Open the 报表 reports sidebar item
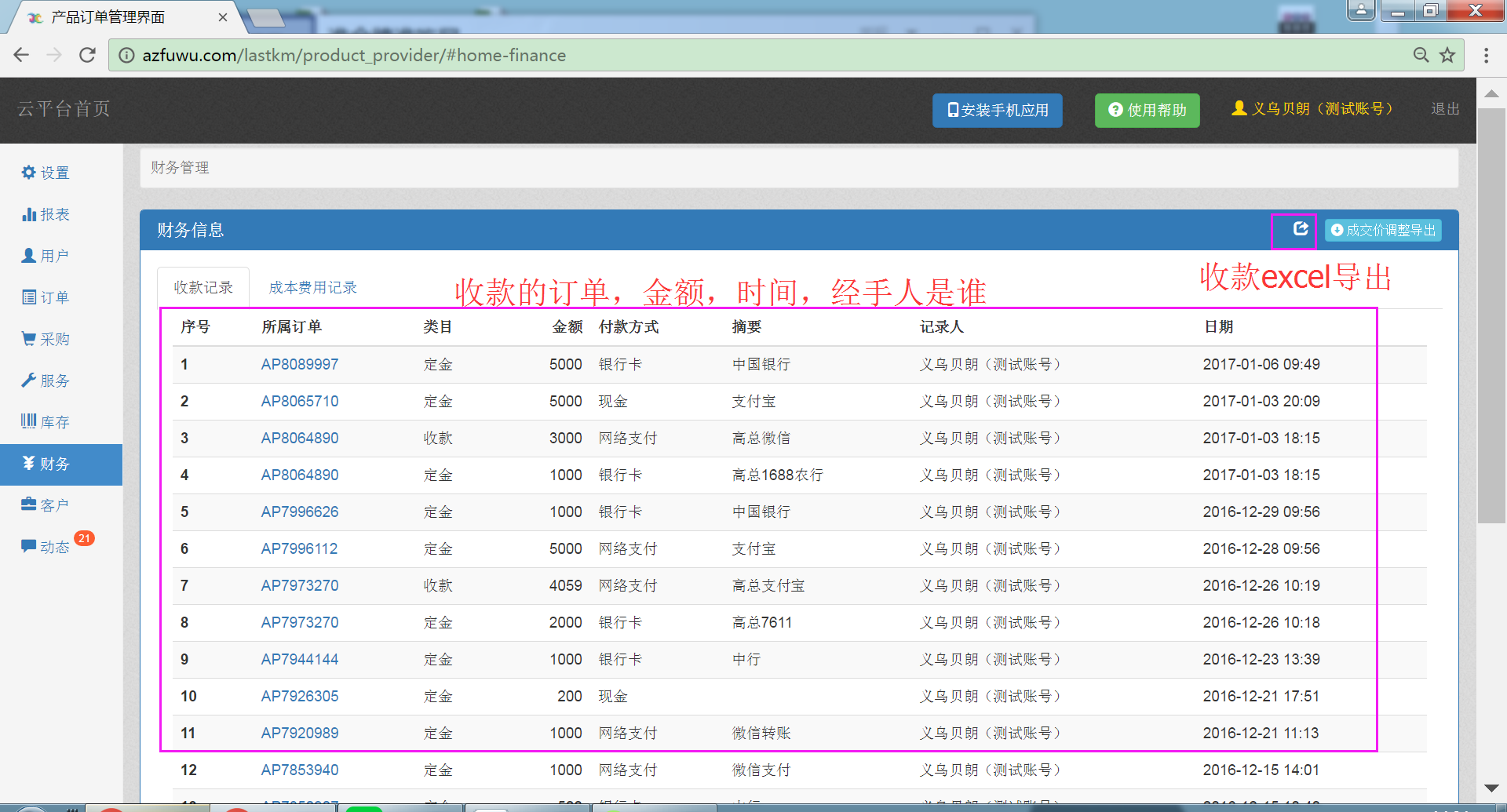Viewport: 1507px width, 812px height. point(46,214)
